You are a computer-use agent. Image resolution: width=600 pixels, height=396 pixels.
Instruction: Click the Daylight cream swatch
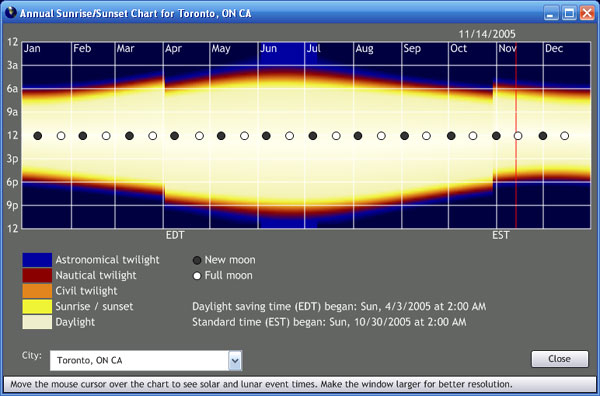37,322
